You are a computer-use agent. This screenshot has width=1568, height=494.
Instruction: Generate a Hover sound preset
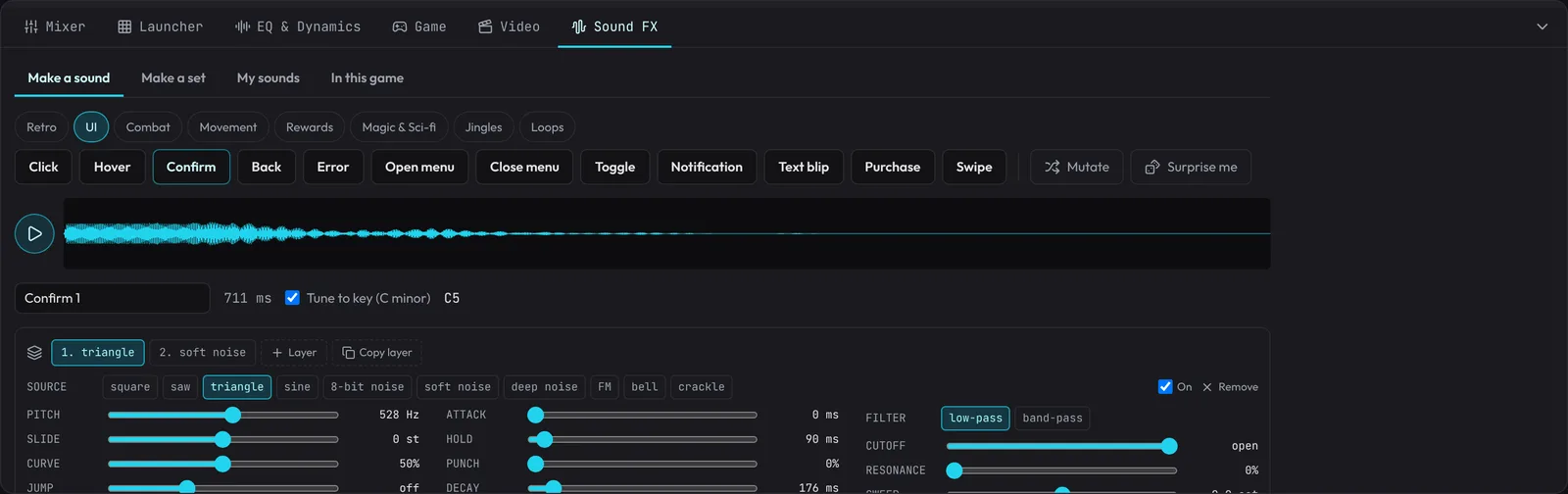112,167
